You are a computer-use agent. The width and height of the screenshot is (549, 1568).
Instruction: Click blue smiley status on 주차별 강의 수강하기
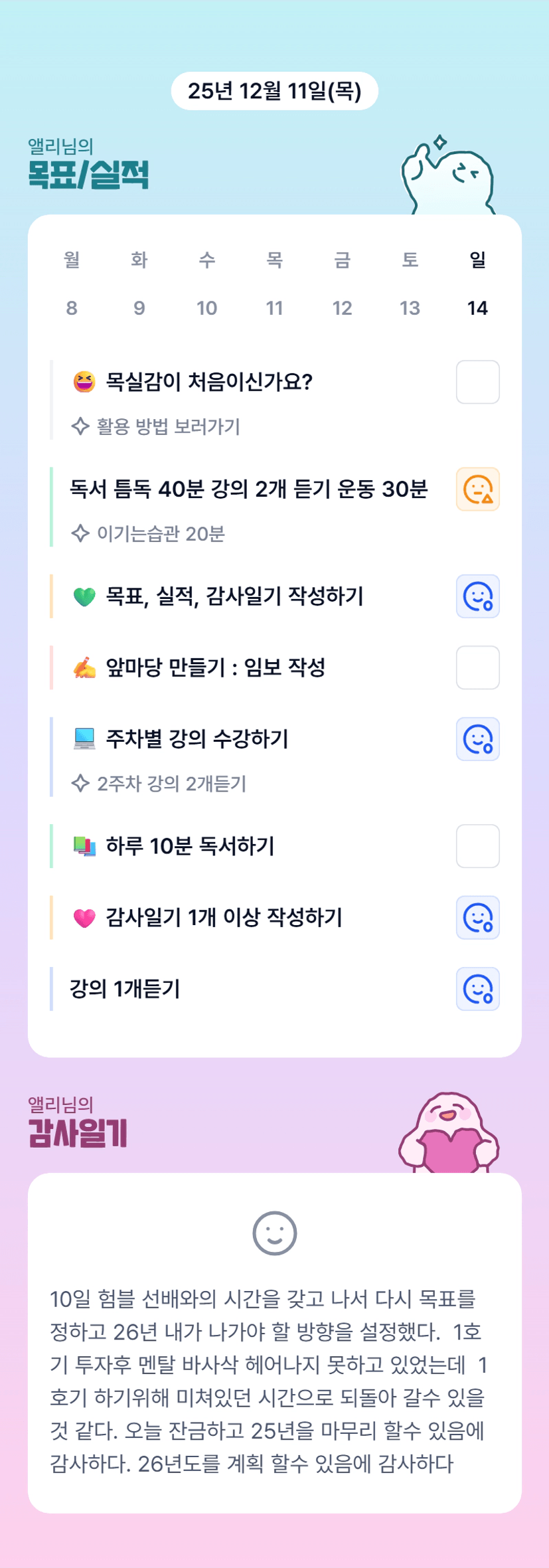[477, 739]
